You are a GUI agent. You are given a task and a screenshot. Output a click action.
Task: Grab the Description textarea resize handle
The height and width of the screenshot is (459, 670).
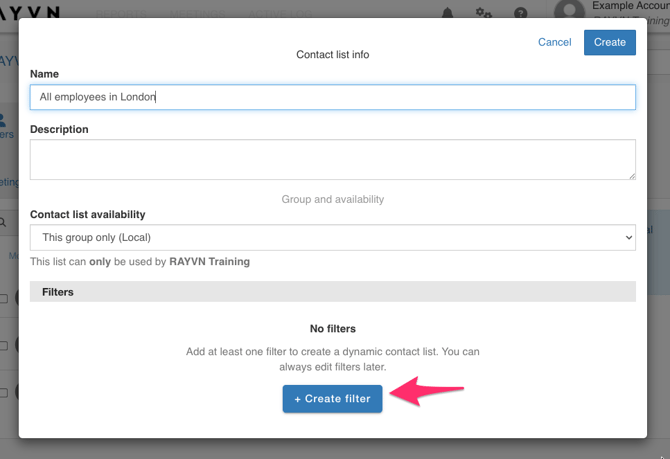tap(631, 176)
